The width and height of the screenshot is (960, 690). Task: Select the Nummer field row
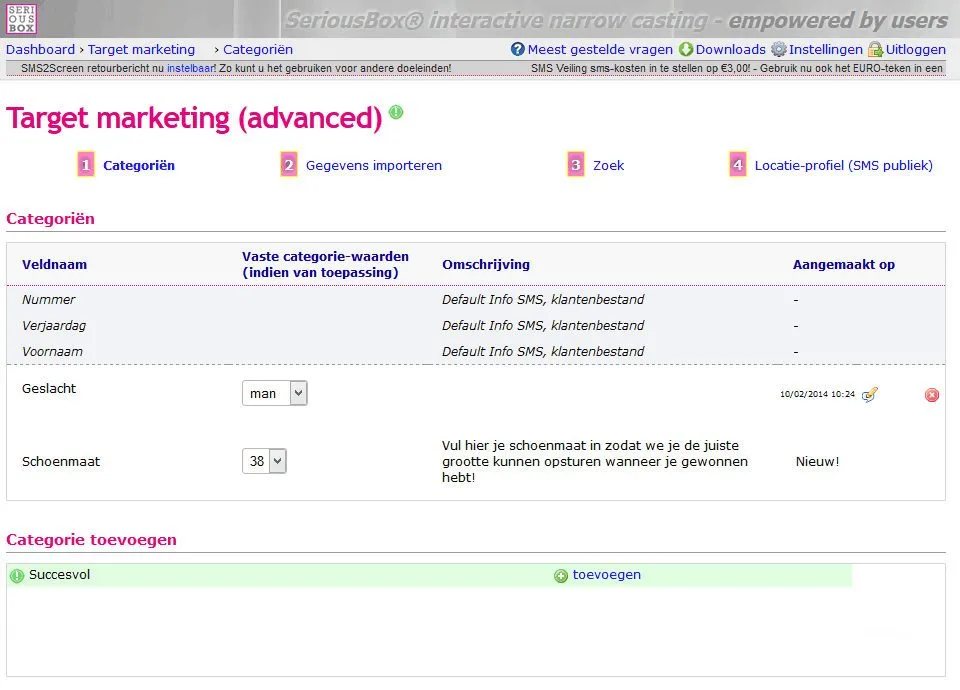coord(476,299)
